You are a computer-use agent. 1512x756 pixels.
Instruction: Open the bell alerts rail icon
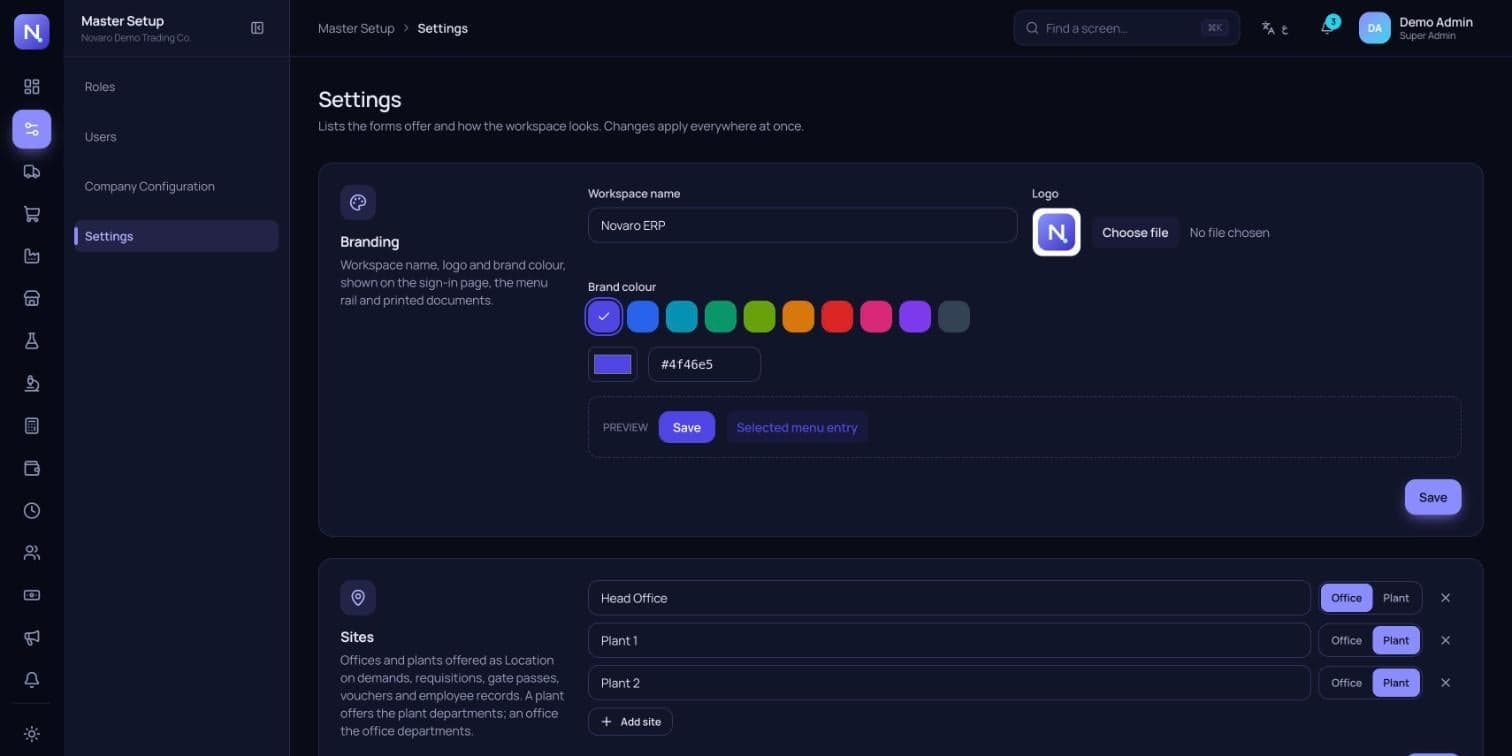tap(32, 680)
